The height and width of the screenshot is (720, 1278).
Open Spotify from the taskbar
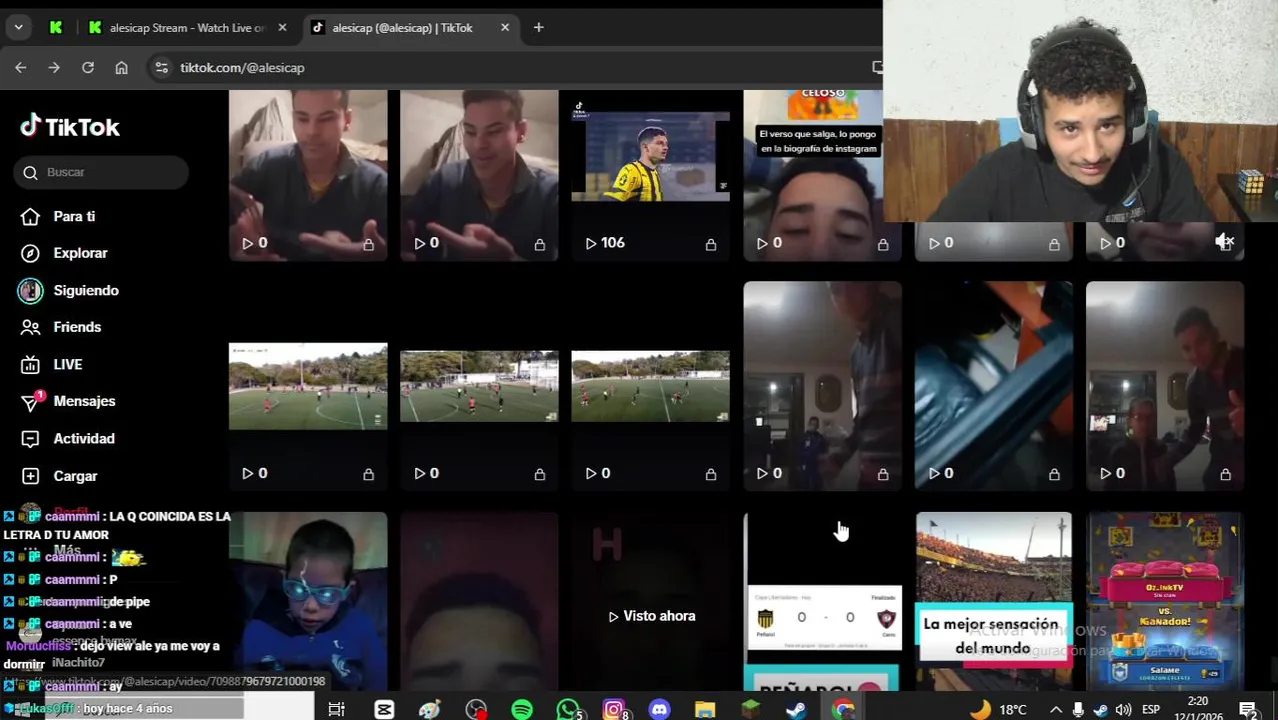522,709
